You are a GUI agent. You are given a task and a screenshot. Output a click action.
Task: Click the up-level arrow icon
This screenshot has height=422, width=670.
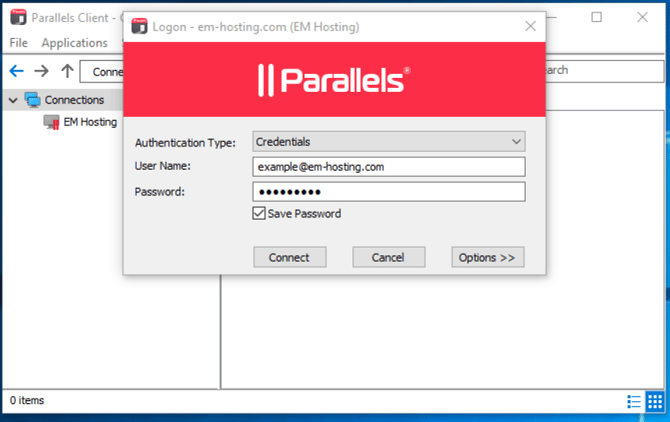click(67, 71)
